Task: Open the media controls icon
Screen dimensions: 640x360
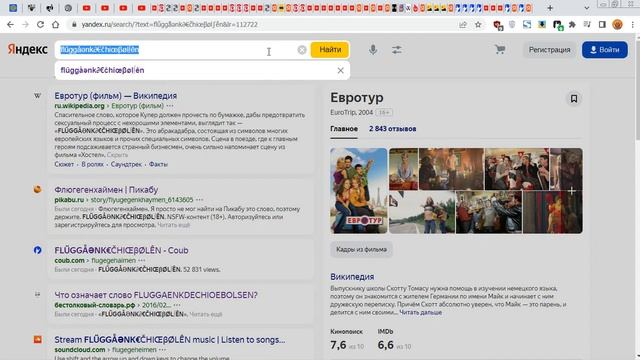Action: coord(587,24)
